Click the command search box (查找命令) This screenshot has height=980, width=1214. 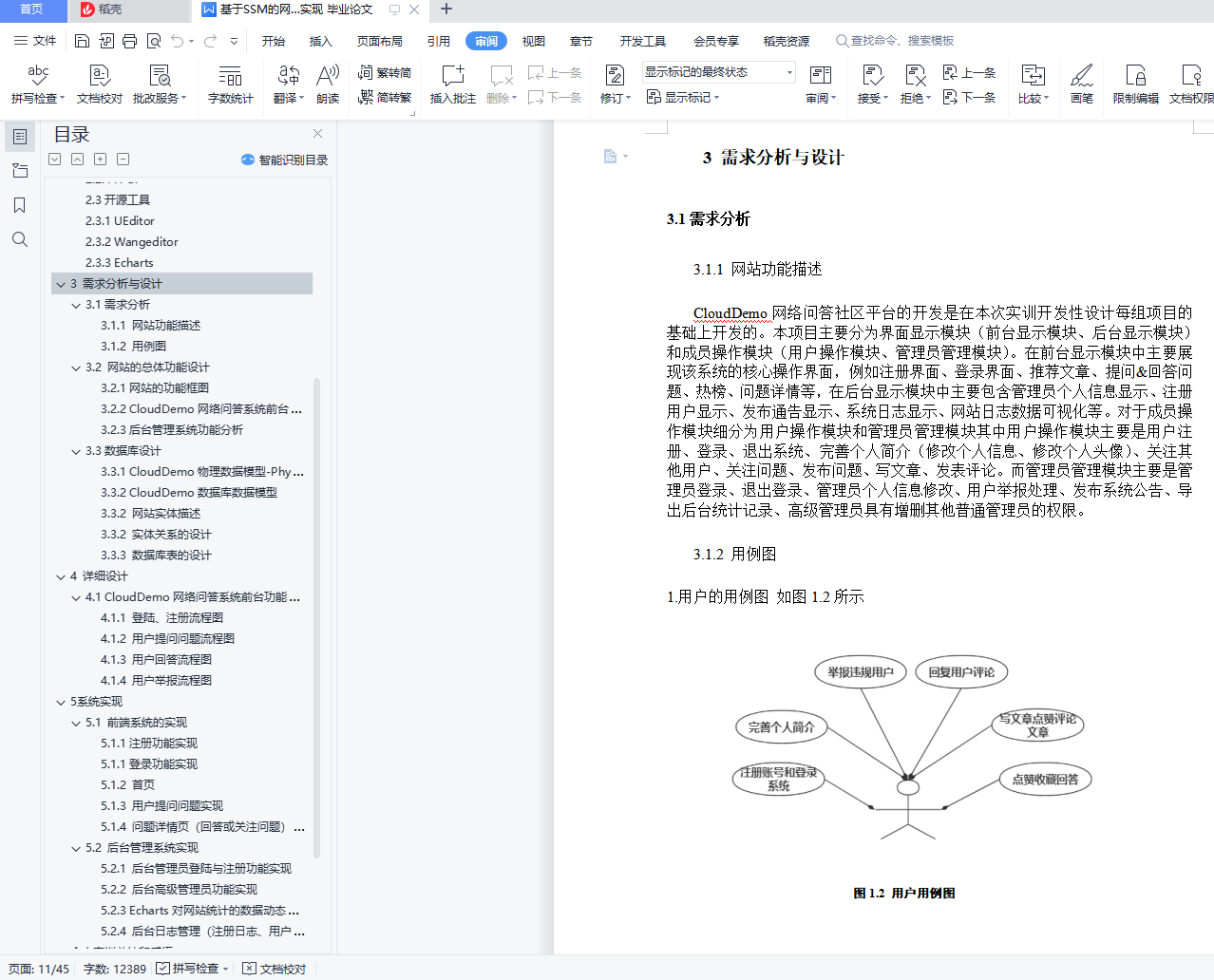pos(895,41)
